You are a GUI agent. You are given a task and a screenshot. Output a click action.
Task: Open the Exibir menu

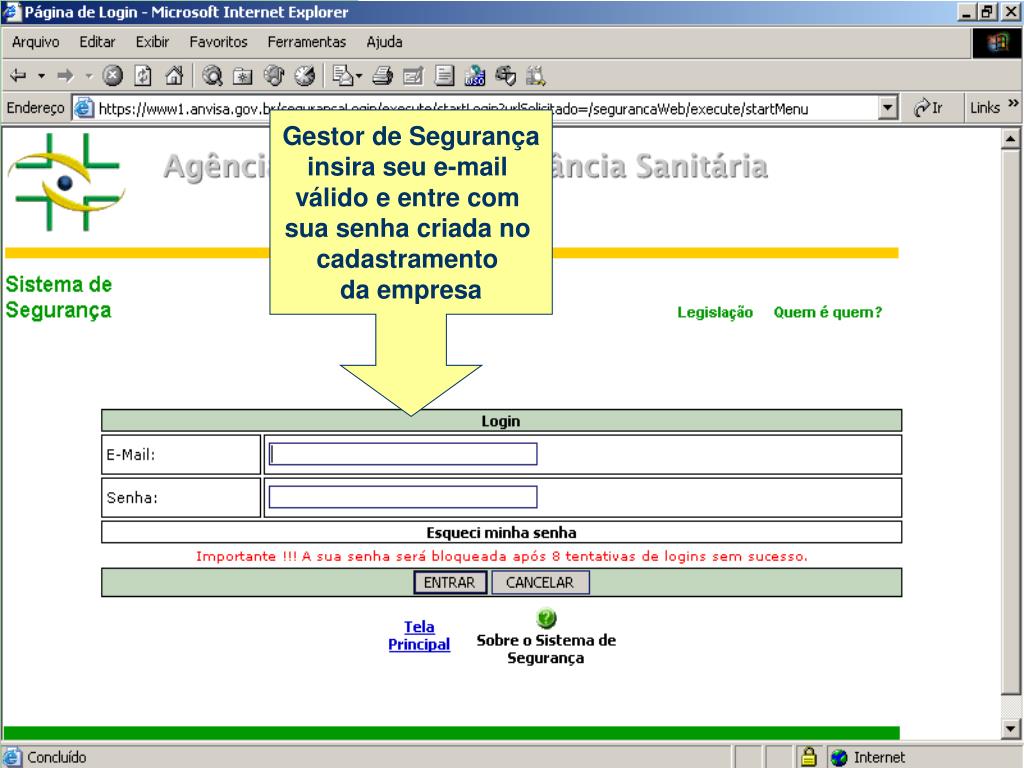tap(152, 42)
